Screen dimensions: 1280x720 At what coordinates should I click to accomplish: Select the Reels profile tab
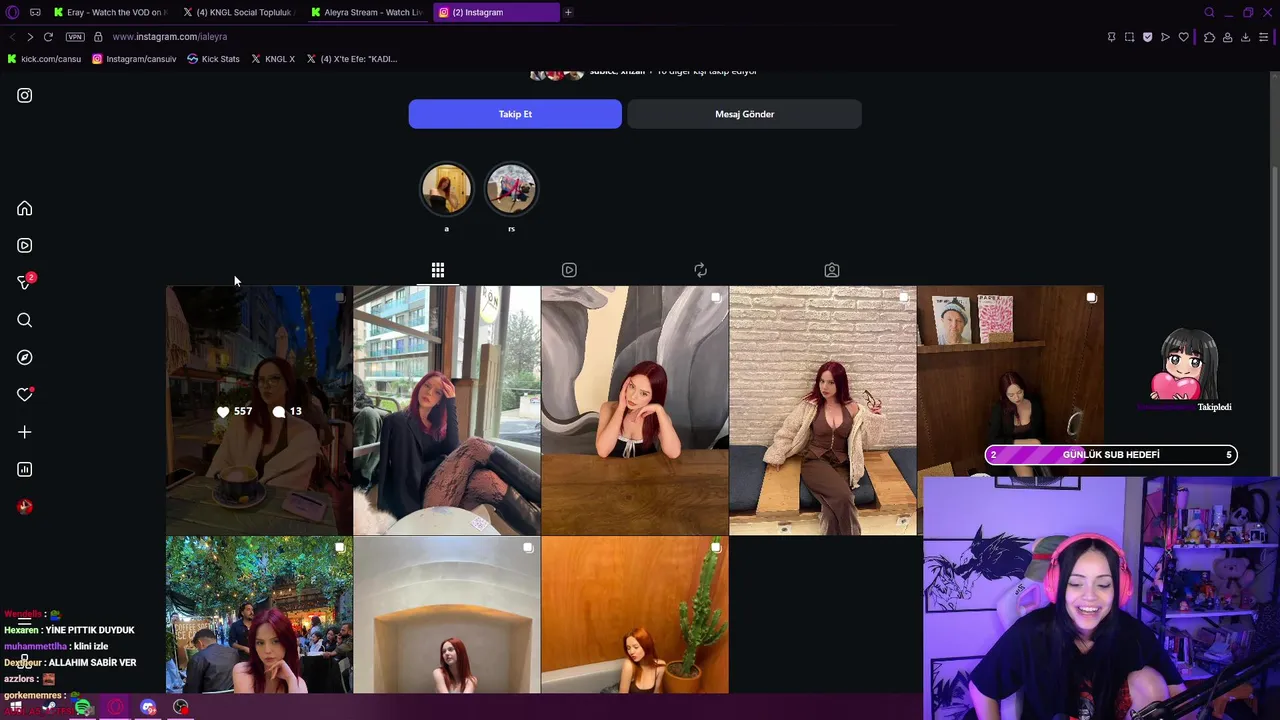569,270
